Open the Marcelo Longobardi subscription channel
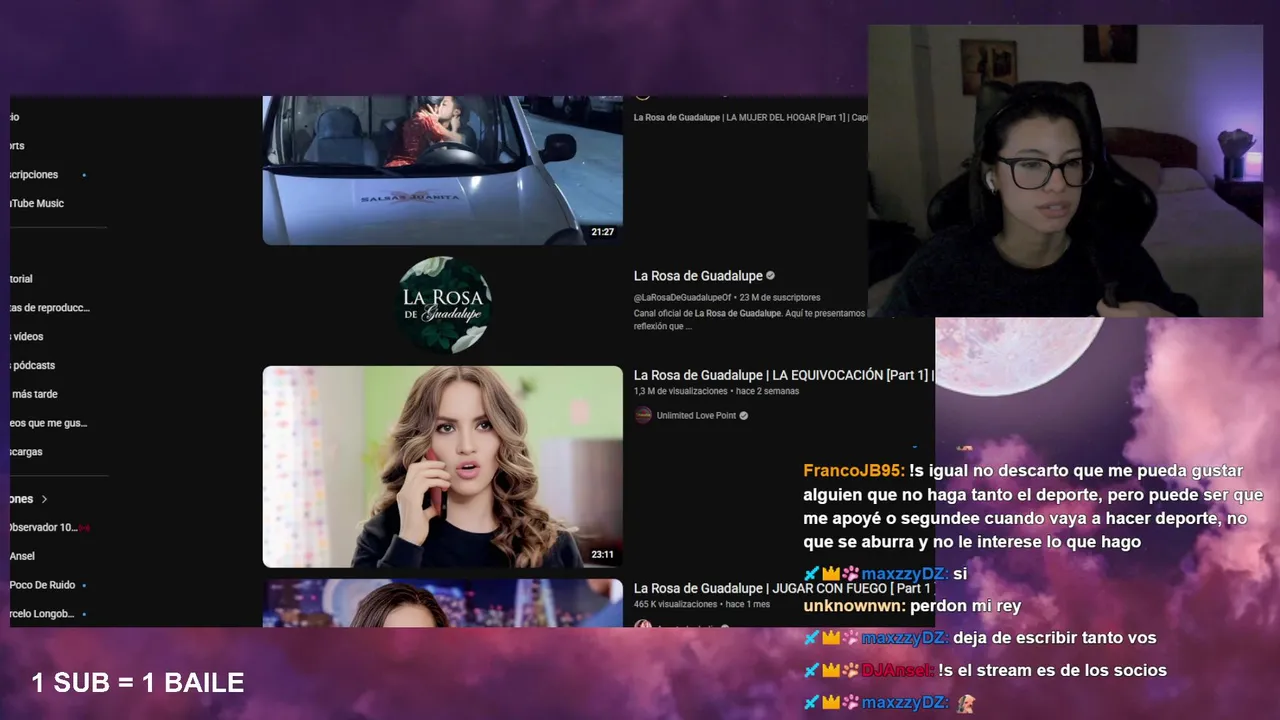Screen dimensions: 1280x720 pyautogui.click(x=43, y=614)
